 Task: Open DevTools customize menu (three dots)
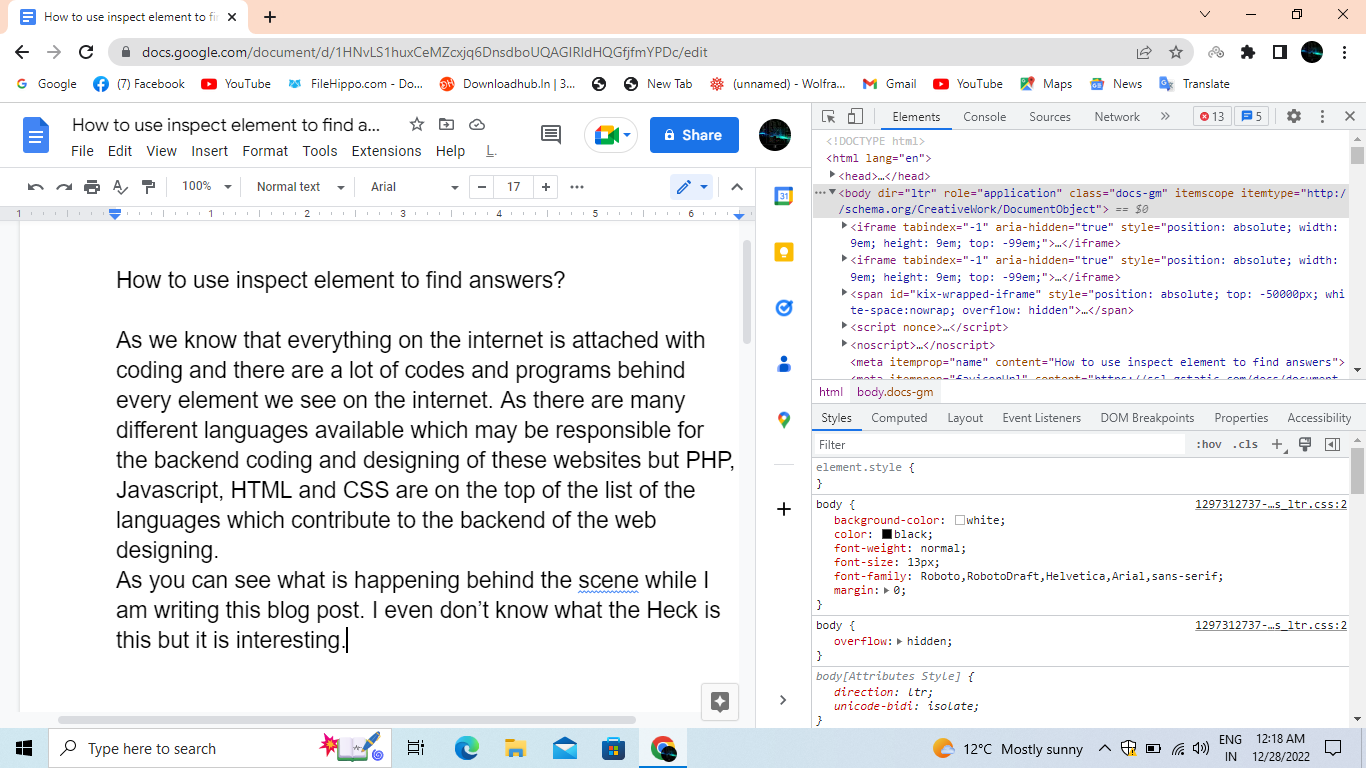1322,116
